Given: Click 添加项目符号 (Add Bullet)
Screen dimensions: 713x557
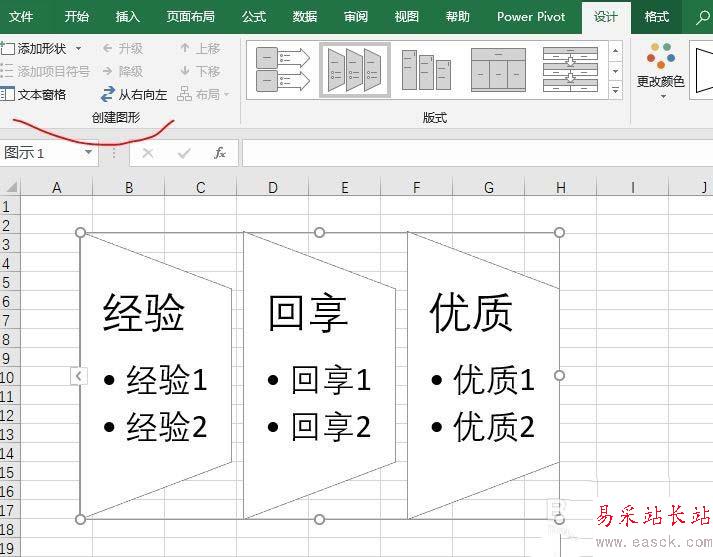Looking at the screenshot, I should 45,71.
